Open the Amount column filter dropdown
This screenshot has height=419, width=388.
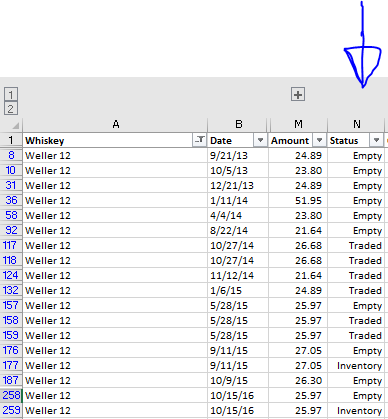pyautogui.click(x=319, y=140)
